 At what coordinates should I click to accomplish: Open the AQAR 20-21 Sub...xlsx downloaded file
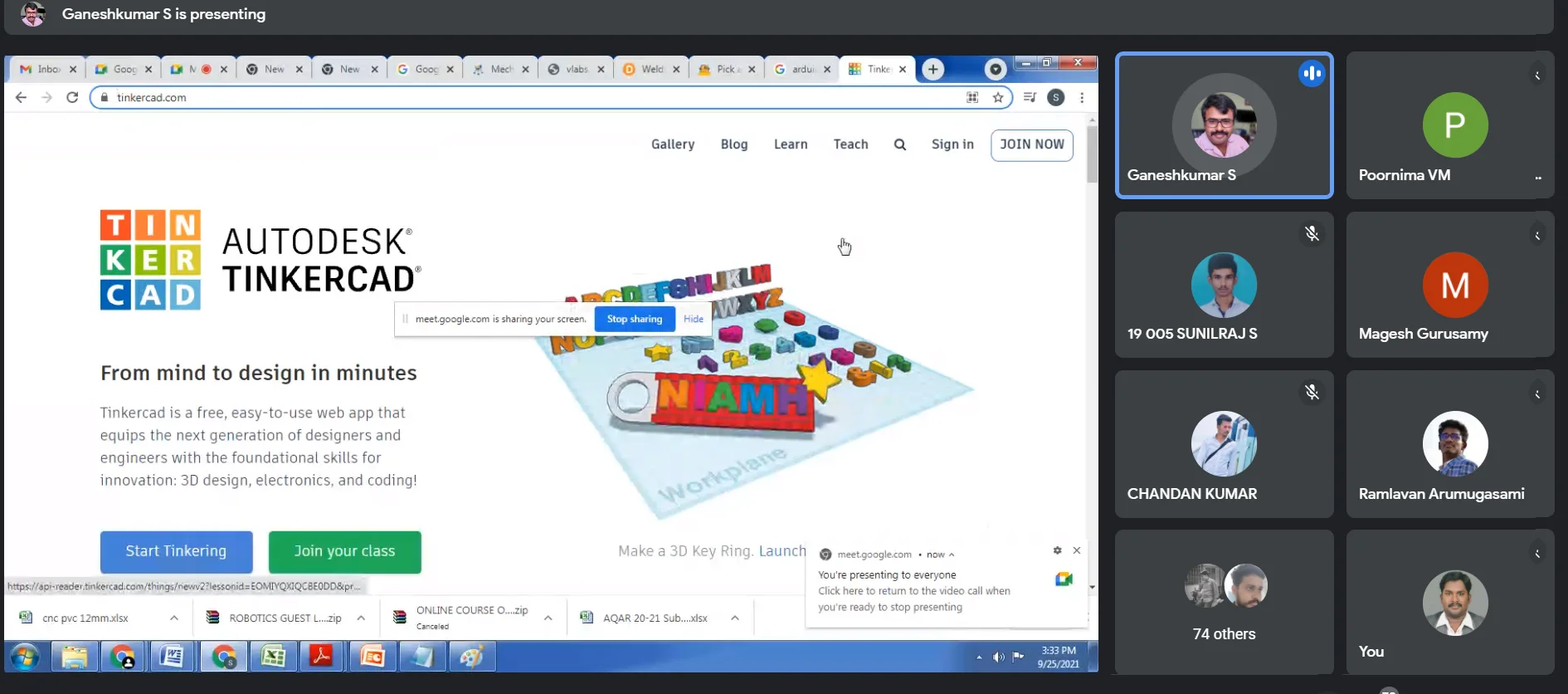tap(655, 618)
